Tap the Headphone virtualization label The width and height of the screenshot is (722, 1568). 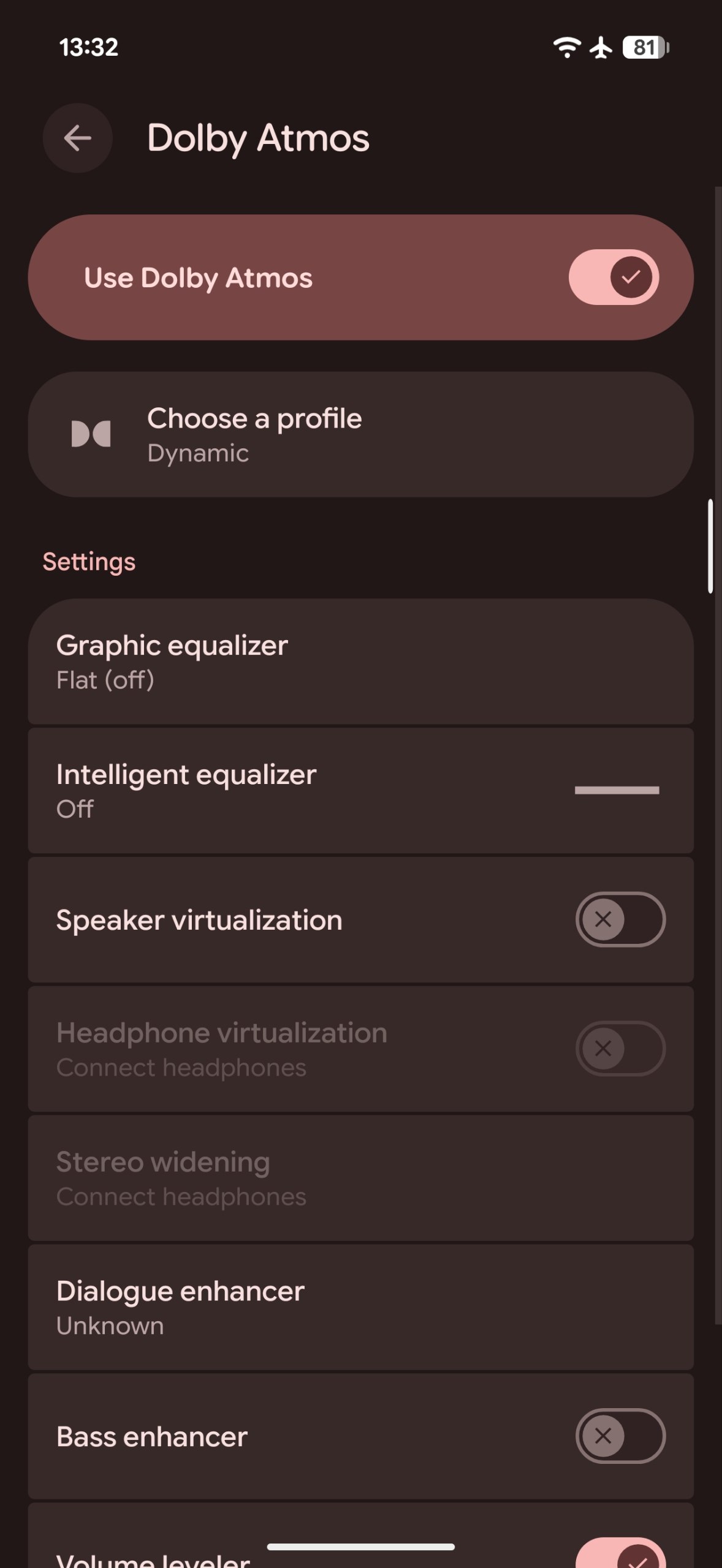222,1033
